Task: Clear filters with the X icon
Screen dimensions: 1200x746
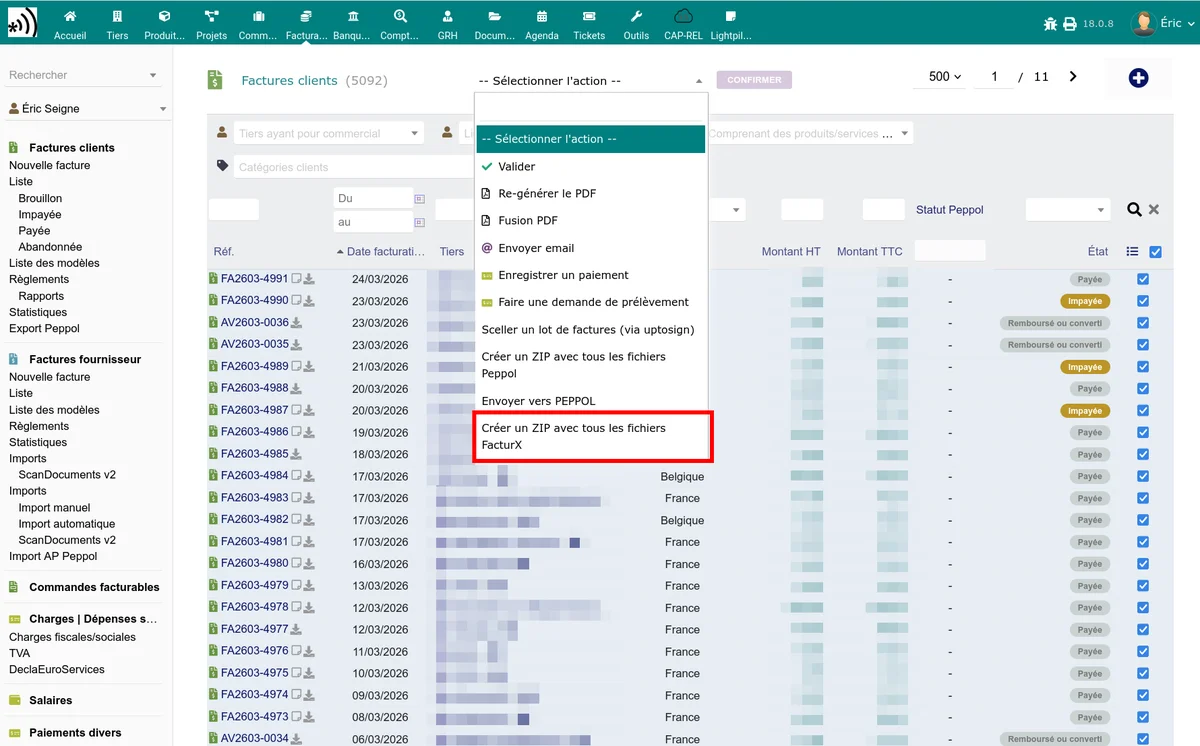Action: [x=1153, y=209]
